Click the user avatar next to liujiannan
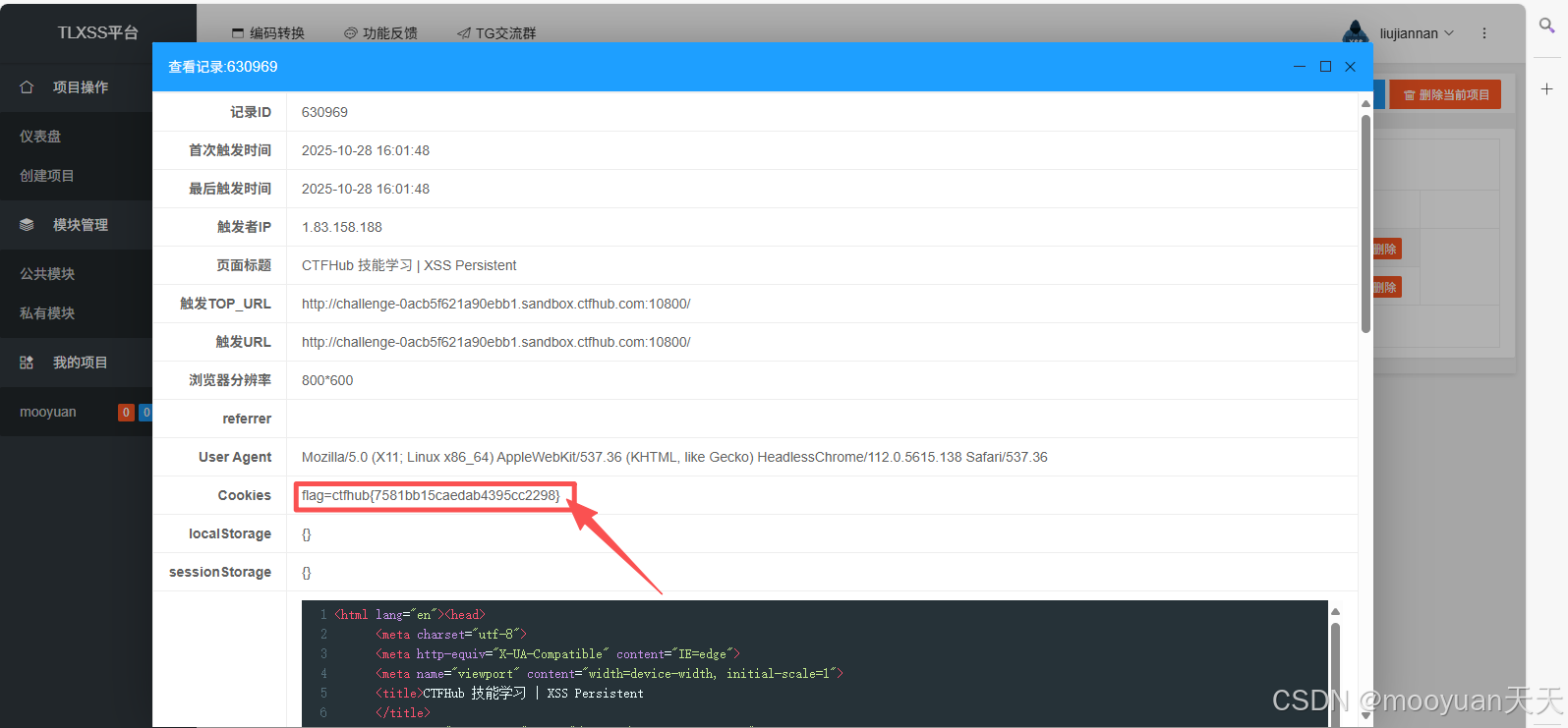The width and height of the screenshot is (1568, 728). 1356,32
